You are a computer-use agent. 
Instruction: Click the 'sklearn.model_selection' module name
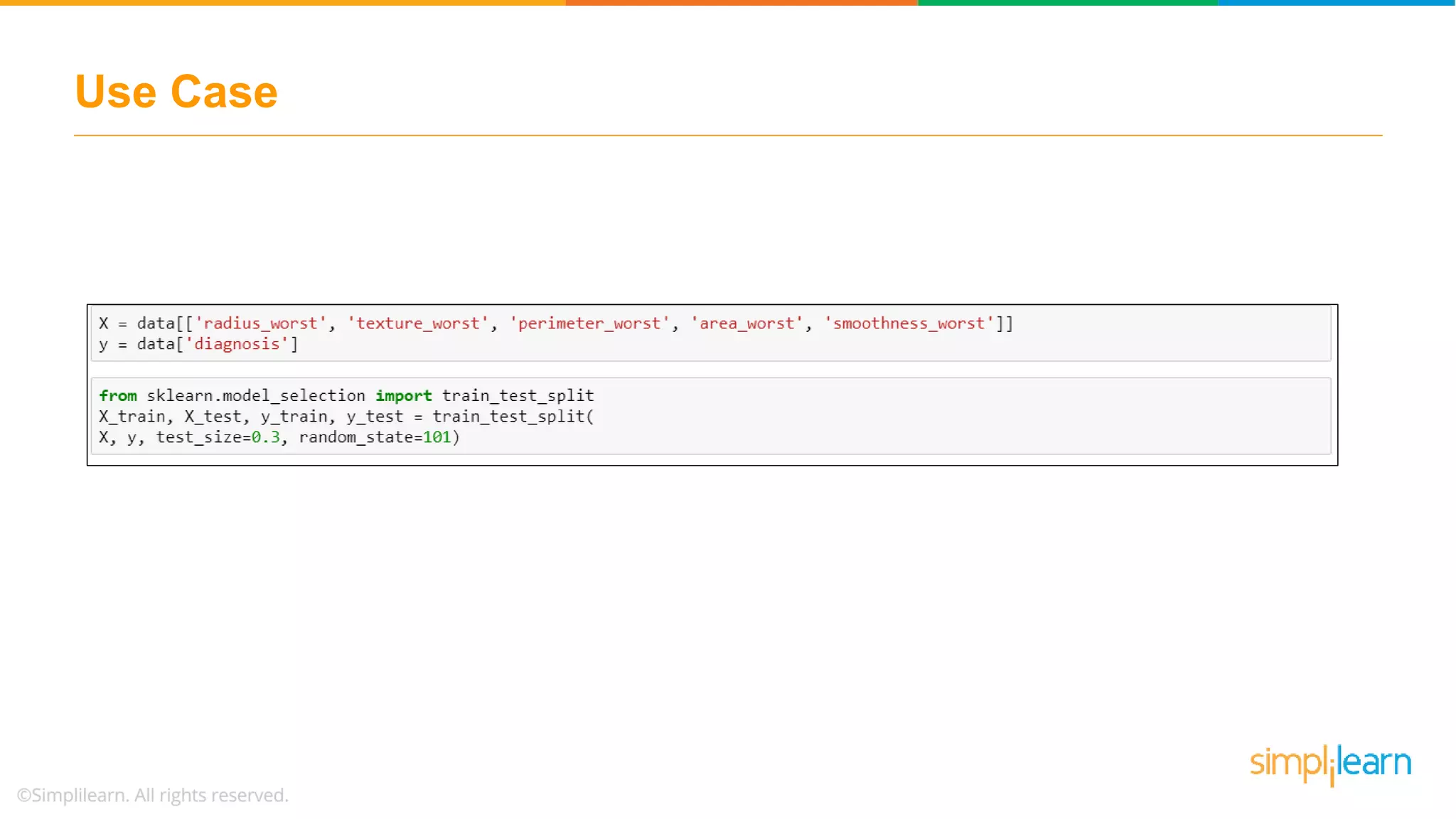256,395
